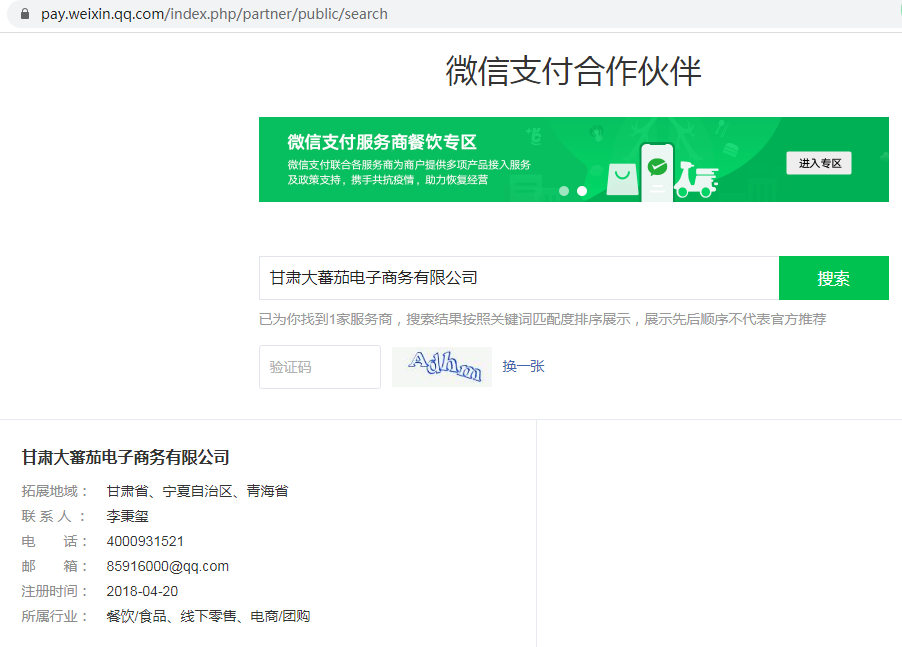Screen dimensions: 902x647
Task: Click the 微信支付合作伙伴 page heading
Action: point(574,71)
